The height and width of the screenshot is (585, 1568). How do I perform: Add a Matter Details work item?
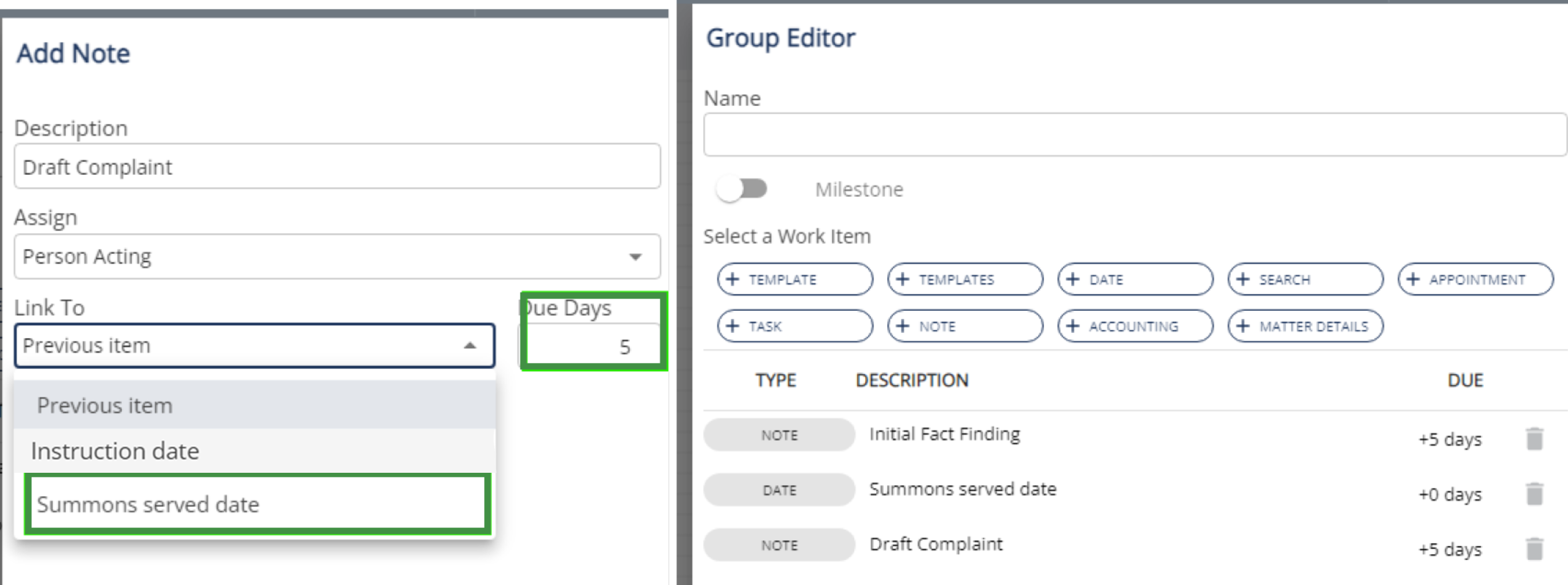click(x=1305, y=326)
